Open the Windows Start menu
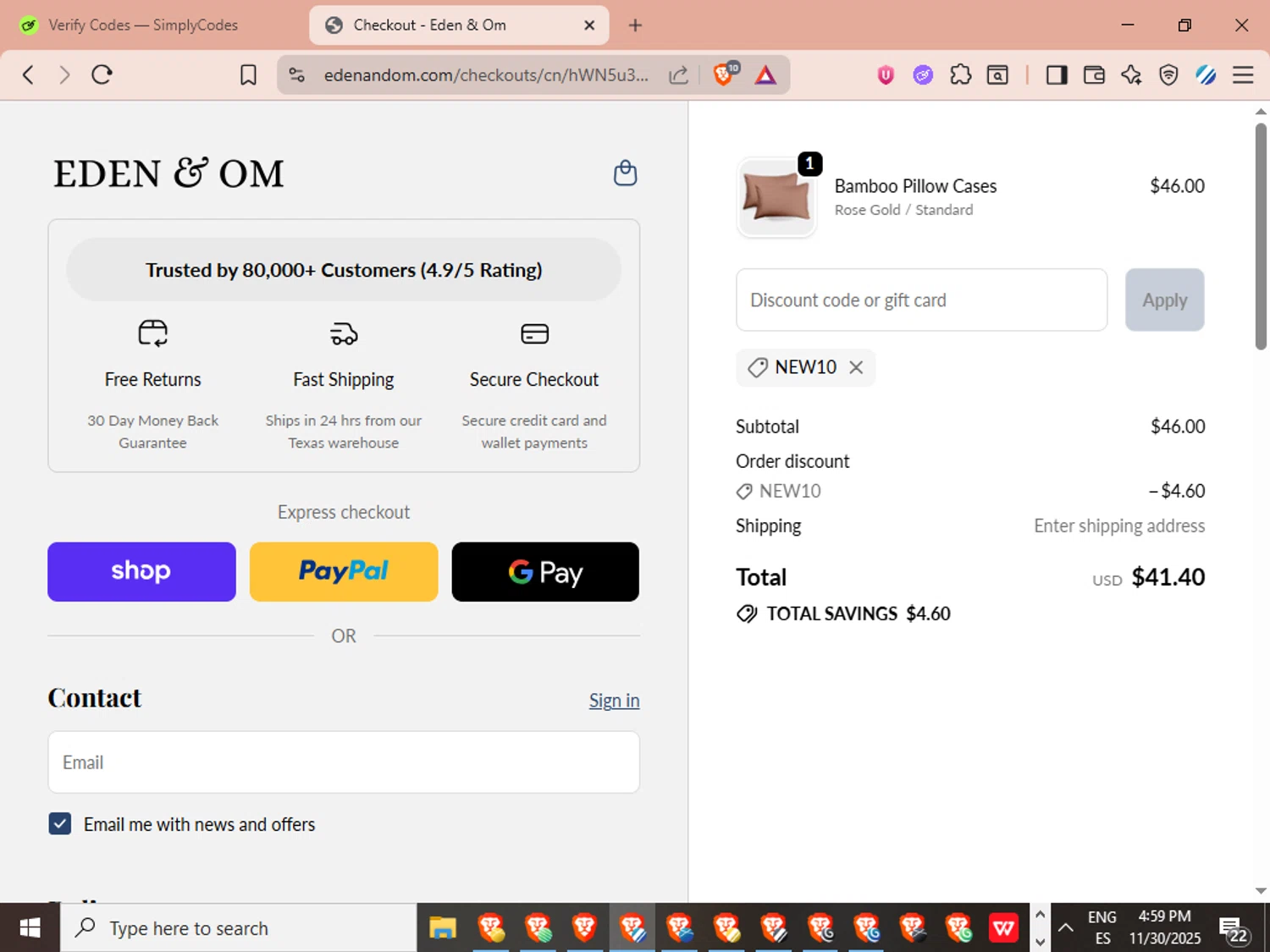This screenshot has height=952, width=1270. pos(30,928)
